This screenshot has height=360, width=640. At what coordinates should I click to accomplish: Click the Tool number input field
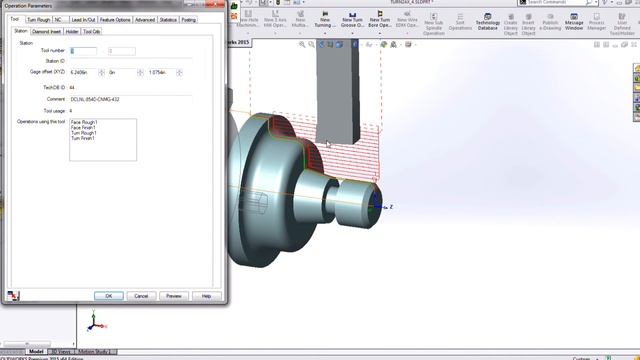point(83,51)
